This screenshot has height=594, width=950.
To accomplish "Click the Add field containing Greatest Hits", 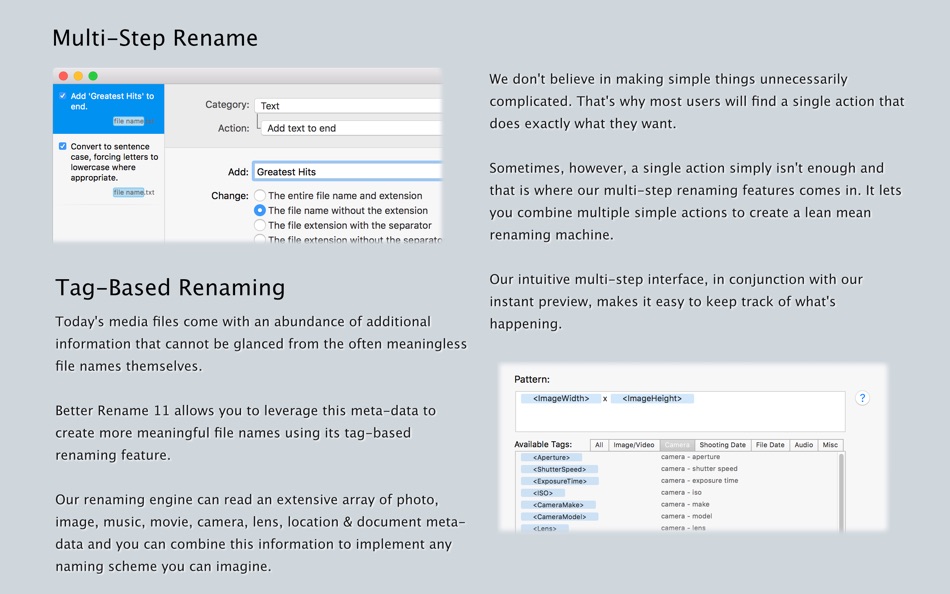I will 347,172.
